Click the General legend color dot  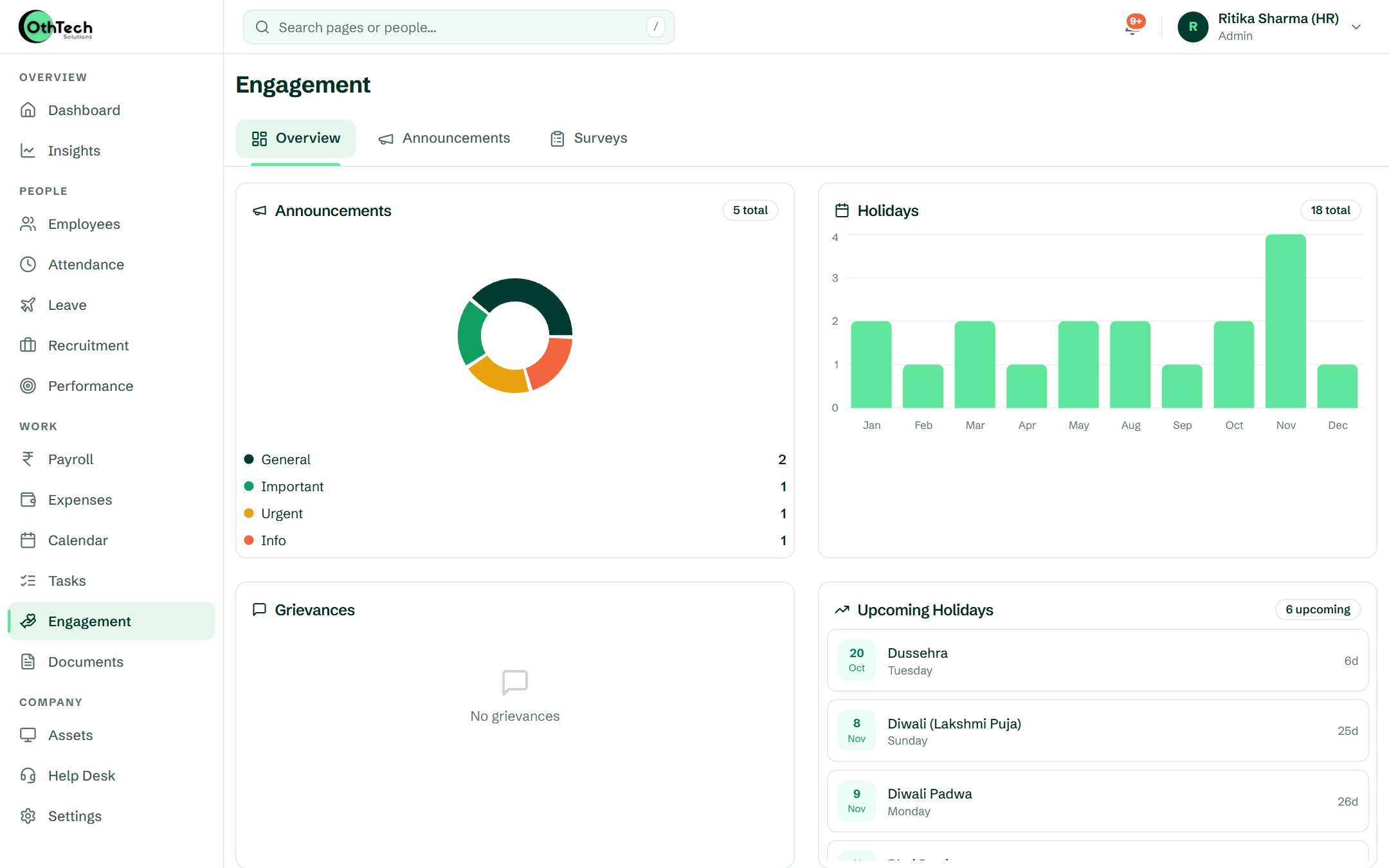coord(249,459)
